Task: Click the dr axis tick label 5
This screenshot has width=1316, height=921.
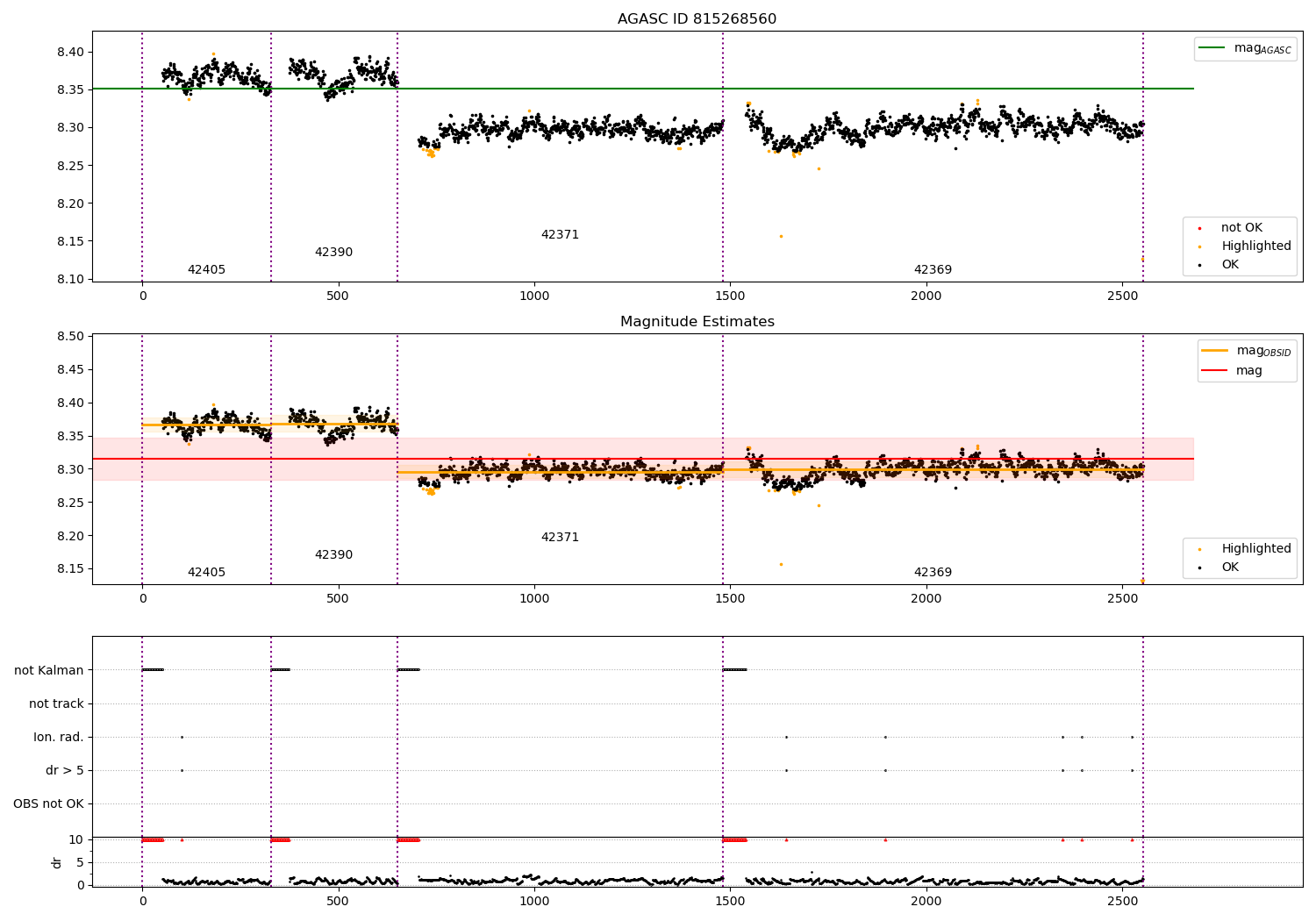Action: click(x=81, y=863)
